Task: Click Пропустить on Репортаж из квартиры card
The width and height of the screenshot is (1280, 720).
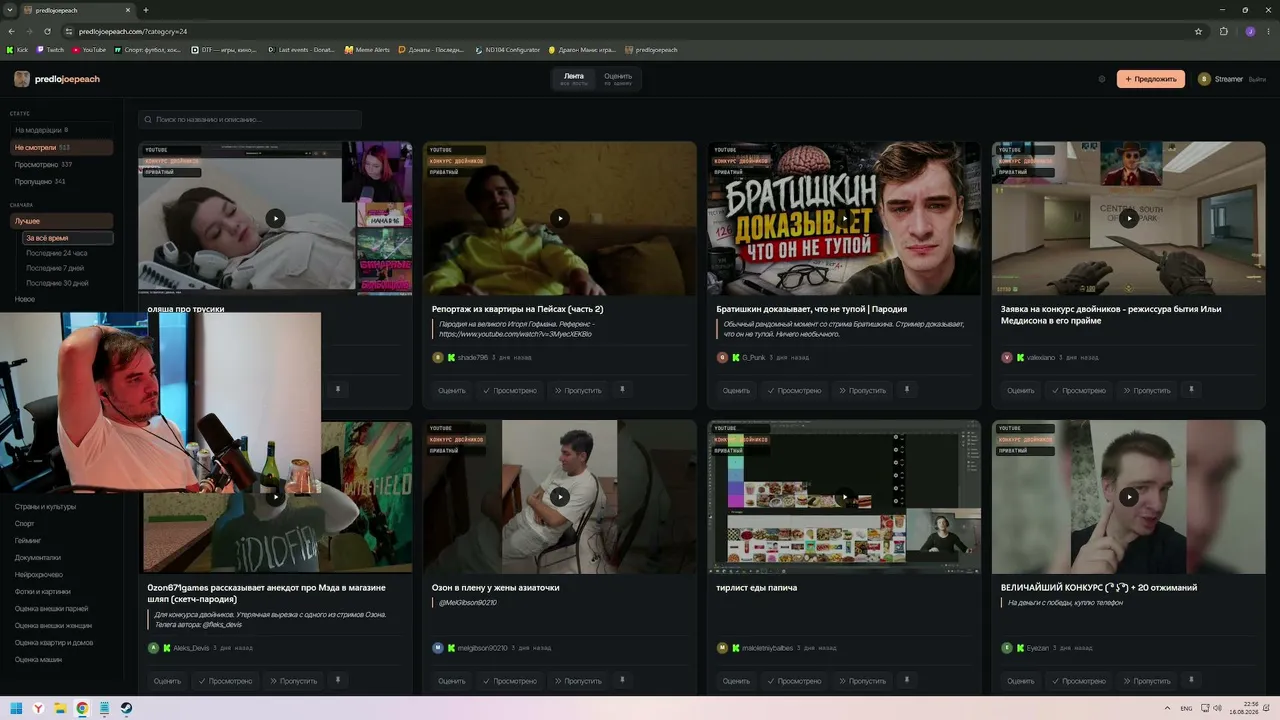Action: pos(578,390)
